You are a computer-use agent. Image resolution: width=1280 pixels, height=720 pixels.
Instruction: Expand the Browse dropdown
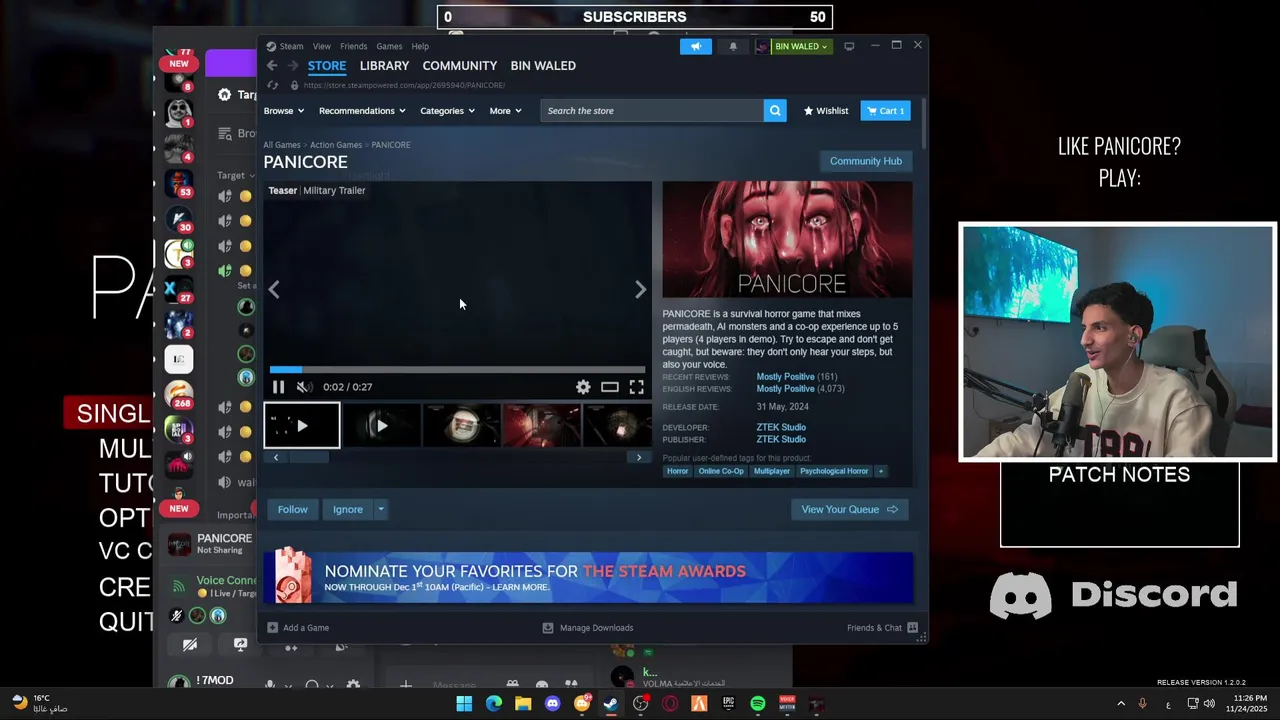(284, 111)
